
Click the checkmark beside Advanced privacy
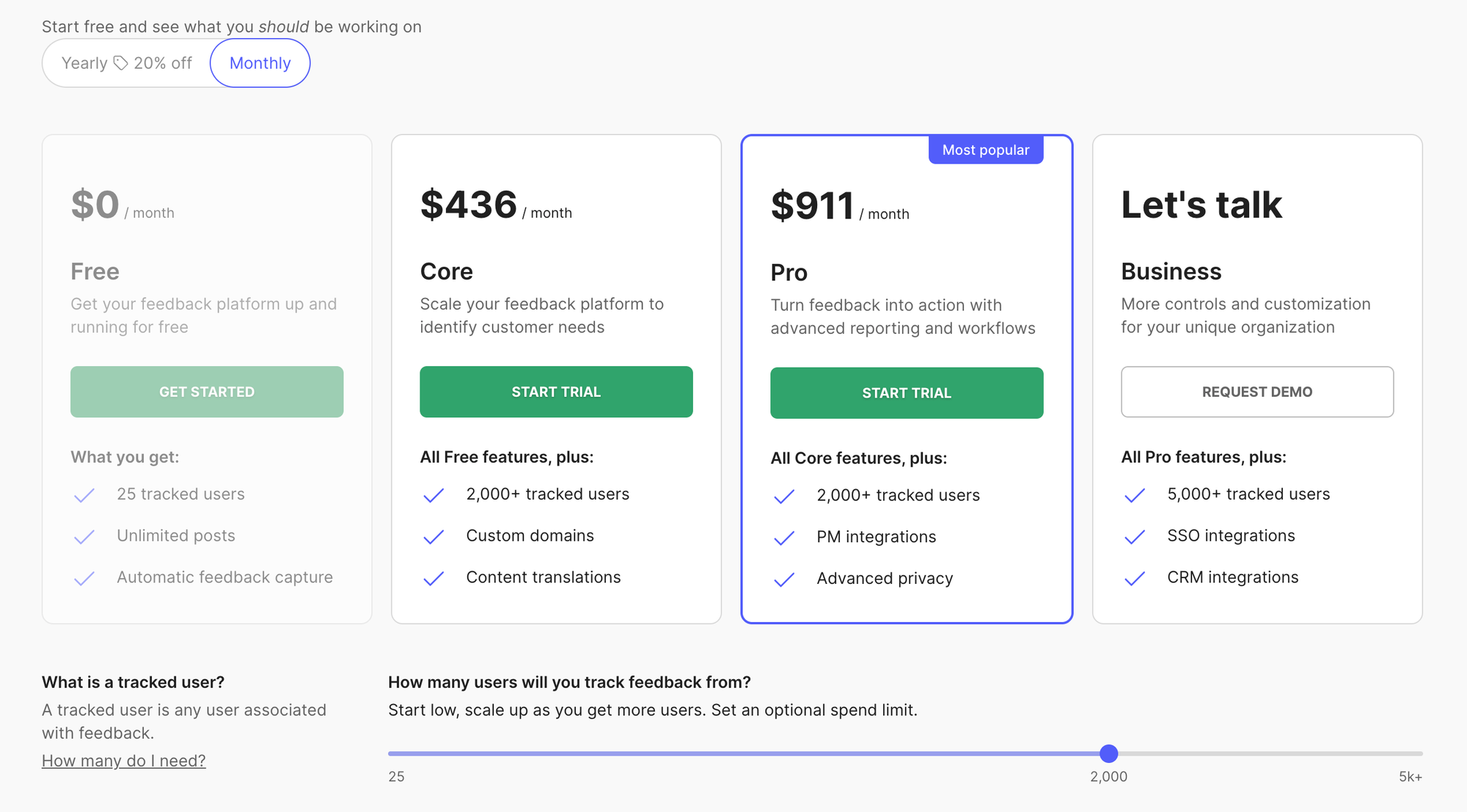783,579
